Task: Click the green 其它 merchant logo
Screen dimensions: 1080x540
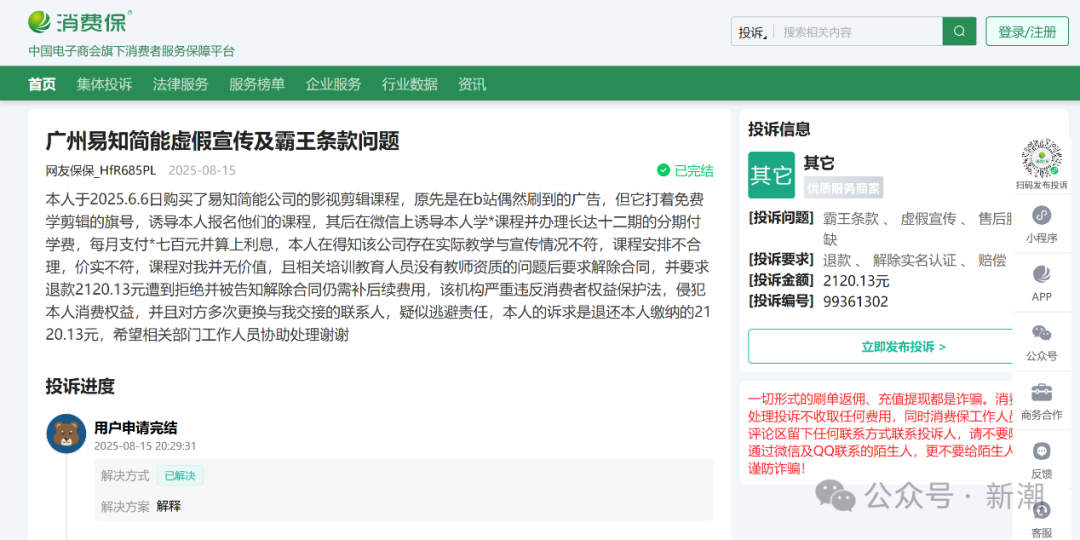Action: tap(771, 175)
